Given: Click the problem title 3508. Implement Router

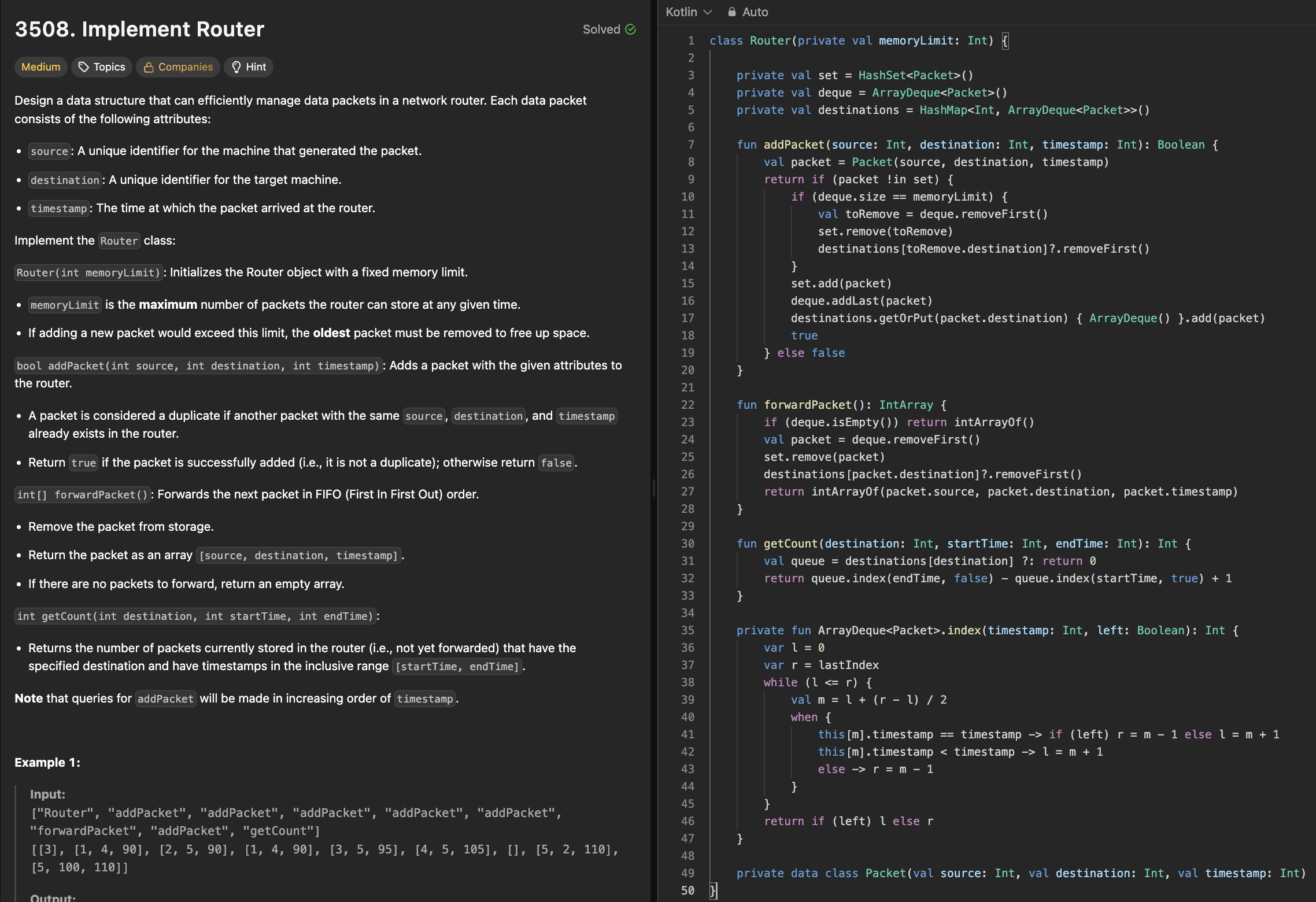Looking at the screenshot, I should coord(139,29).
